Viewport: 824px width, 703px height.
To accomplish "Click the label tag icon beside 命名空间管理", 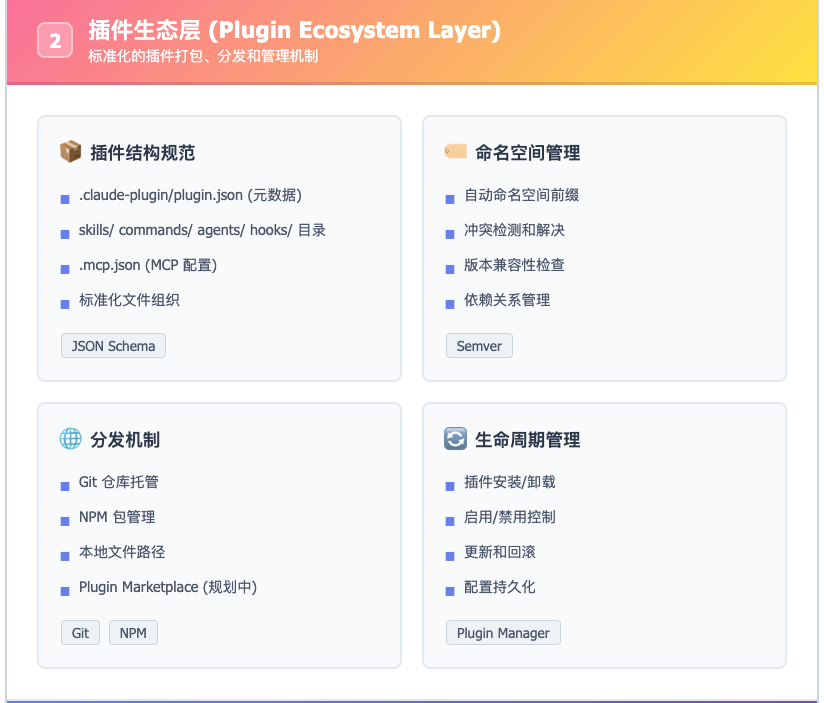I will (455, 152).
